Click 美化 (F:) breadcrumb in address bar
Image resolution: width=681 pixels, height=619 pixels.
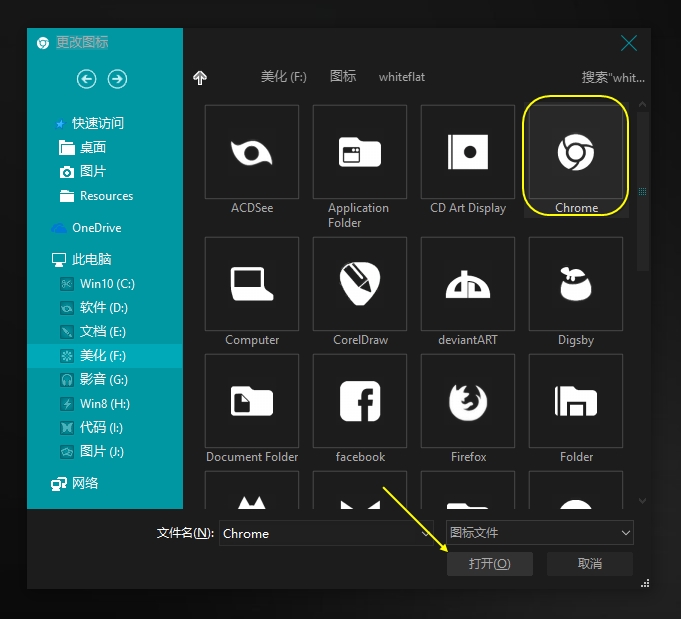coord(284,77)
